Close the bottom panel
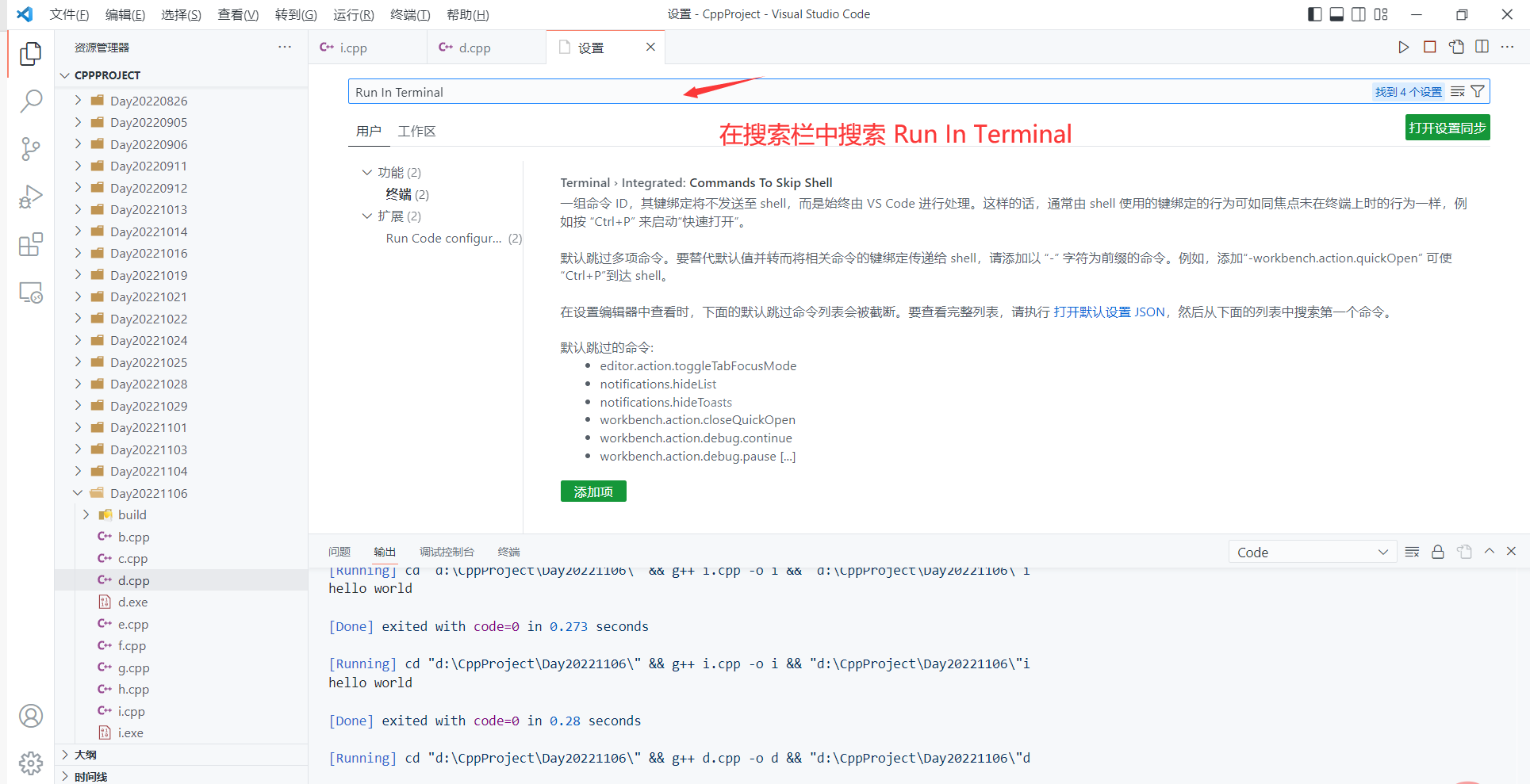 [x=1511, y=551]
